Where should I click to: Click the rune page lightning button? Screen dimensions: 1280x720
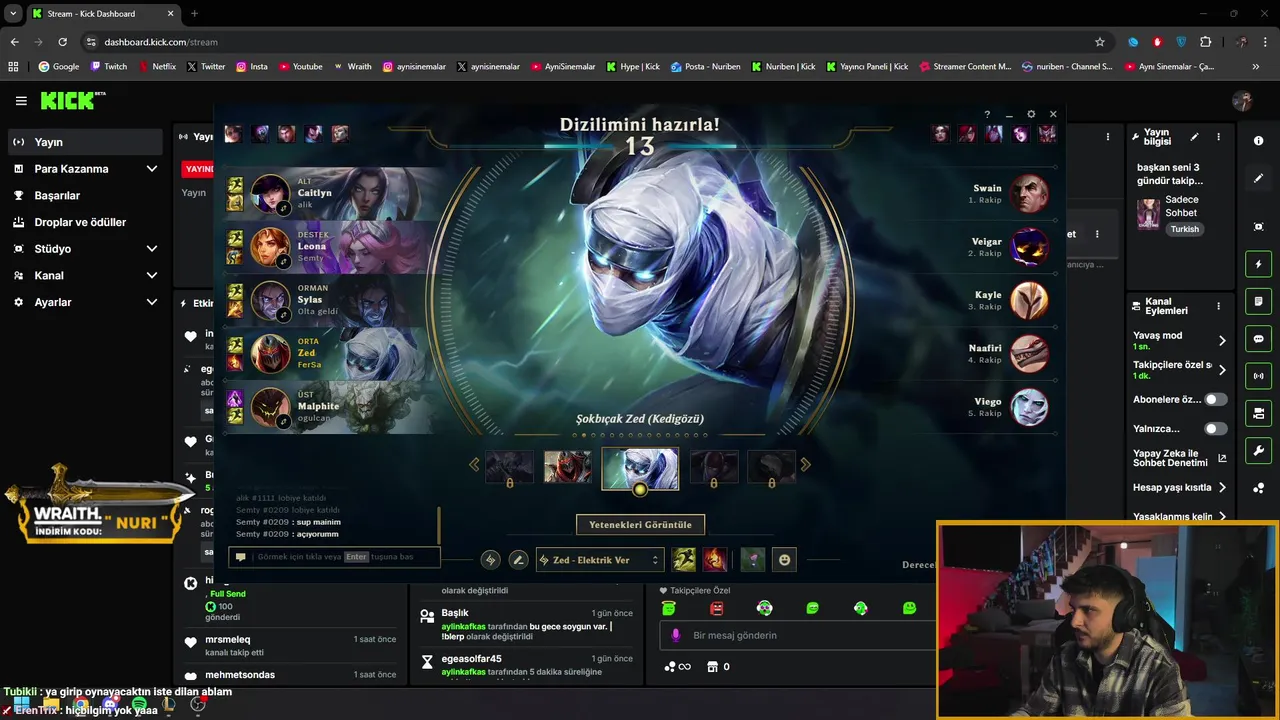coord(490,560)
